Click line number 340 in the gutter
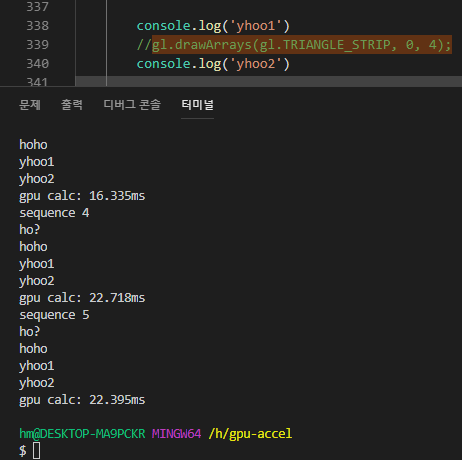 click(x=37, y=64)
